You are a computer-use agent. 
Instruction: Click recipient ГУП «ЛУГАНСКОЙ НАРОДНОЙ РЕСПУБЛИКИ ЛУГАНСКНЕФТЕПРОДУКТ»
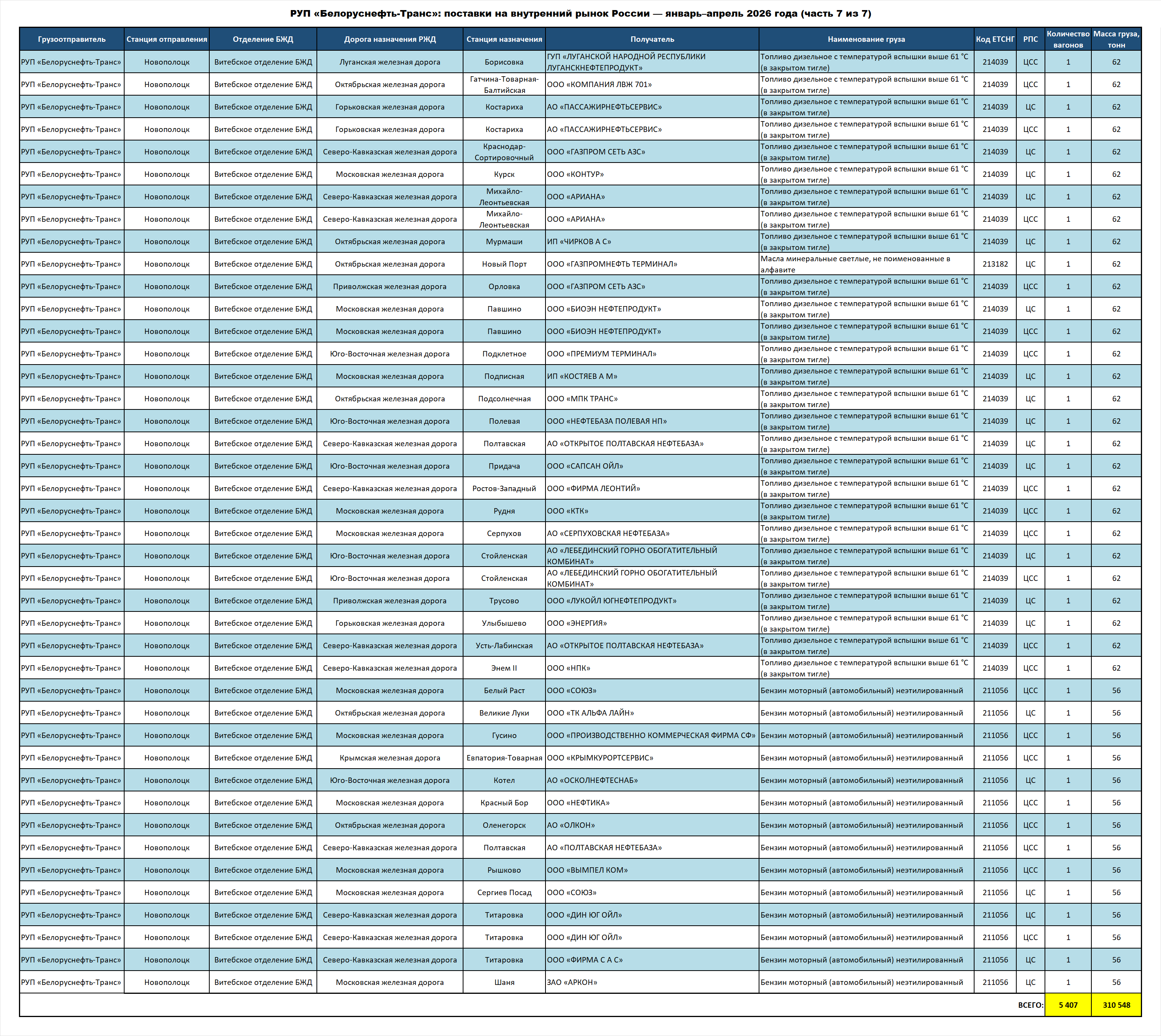652,62
